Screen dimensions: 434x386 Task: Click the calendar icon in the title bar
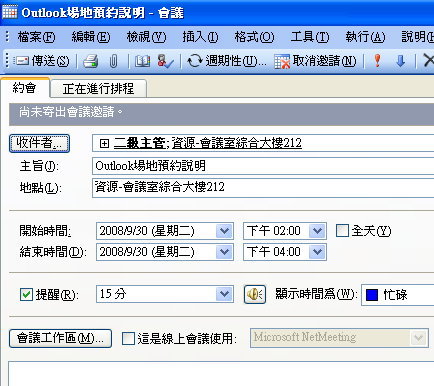point(10,12)
